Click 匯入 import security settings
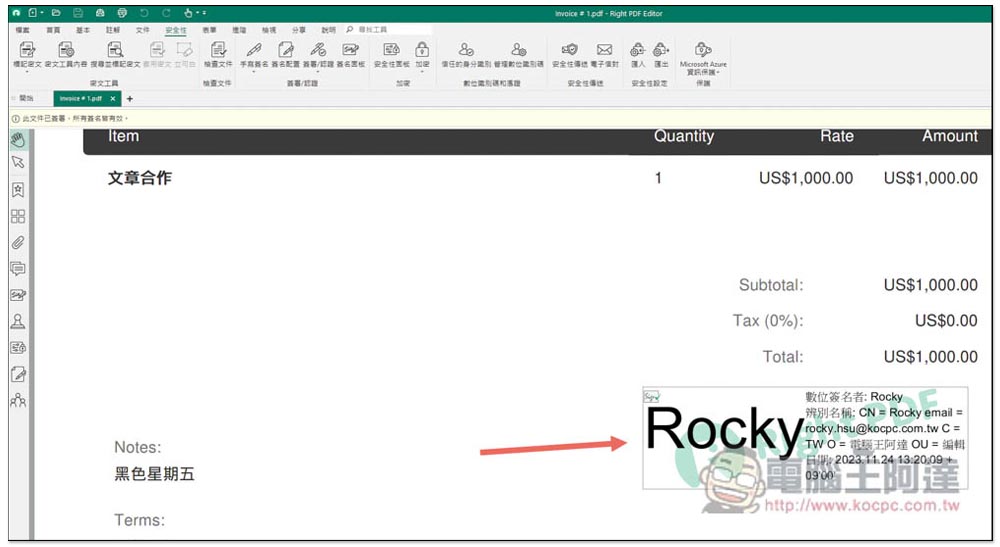 coord(638,54)
